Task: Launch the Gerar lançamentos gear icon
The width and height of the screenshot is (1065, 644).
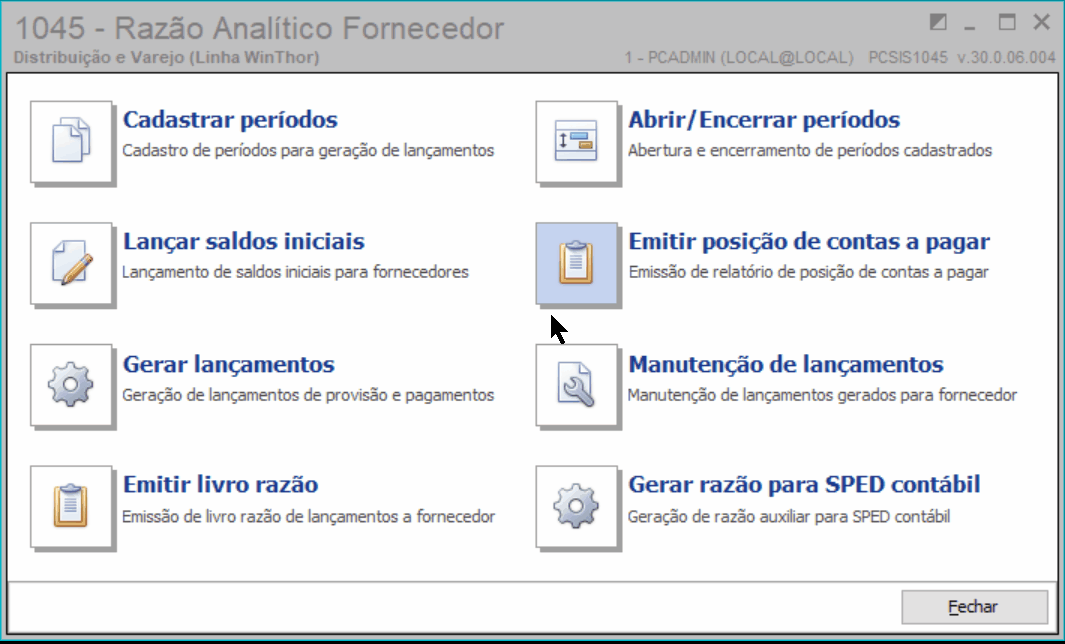Action: pos(71,384)
